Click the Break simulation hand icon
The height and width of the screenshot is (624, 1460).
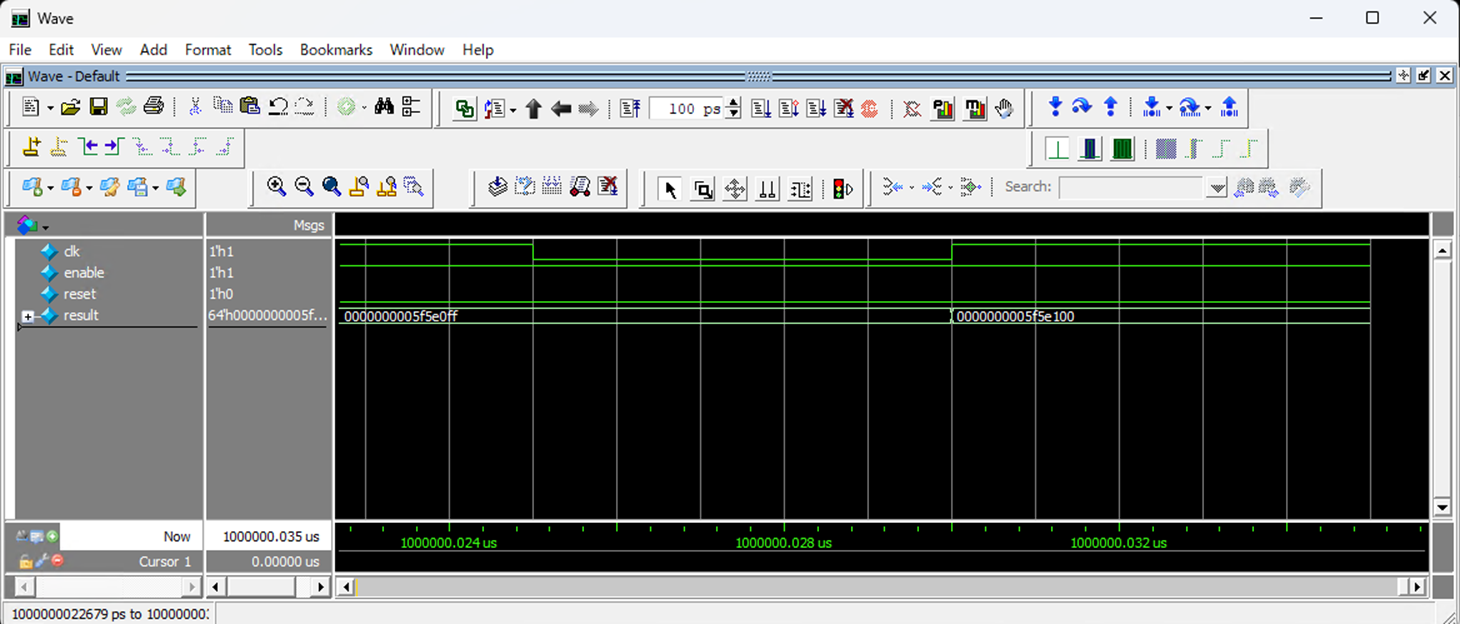(x=1005, y=108)
